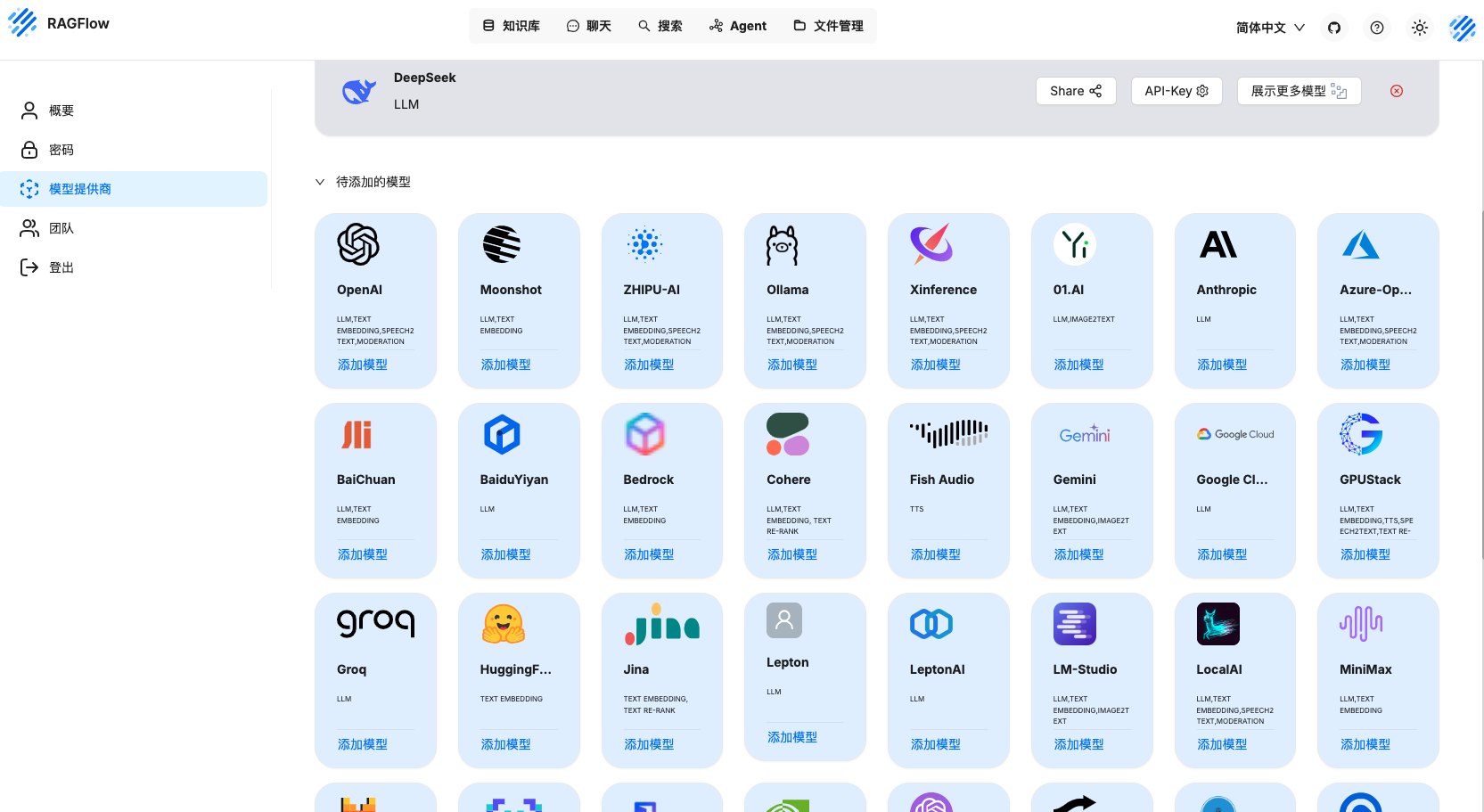Click 添加模型 under Jina
This screenshot has width=1484, height=812.
point(649,744)
